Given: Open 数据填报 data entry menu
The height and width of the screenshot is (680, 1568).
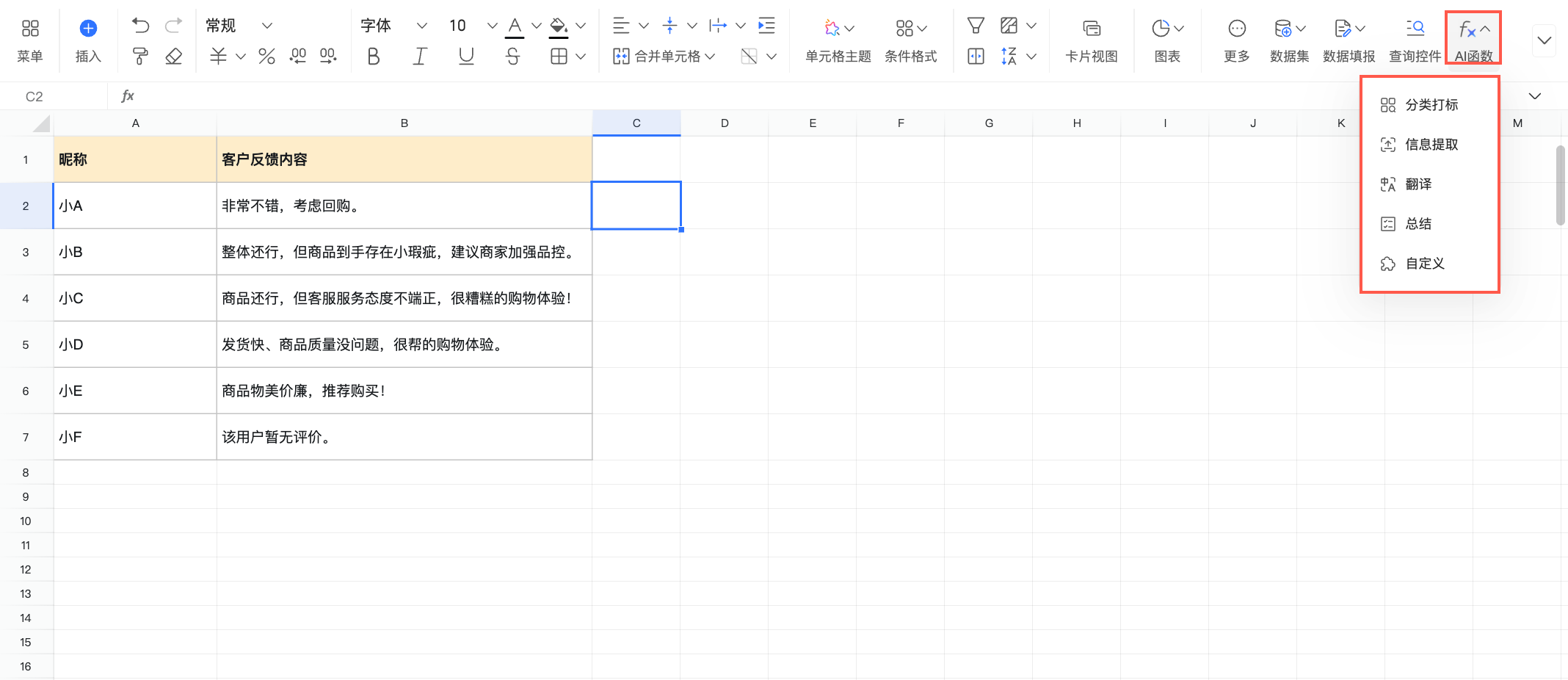Looking at the screenshot, I should pyautogui.click(x=1349, y=40).
